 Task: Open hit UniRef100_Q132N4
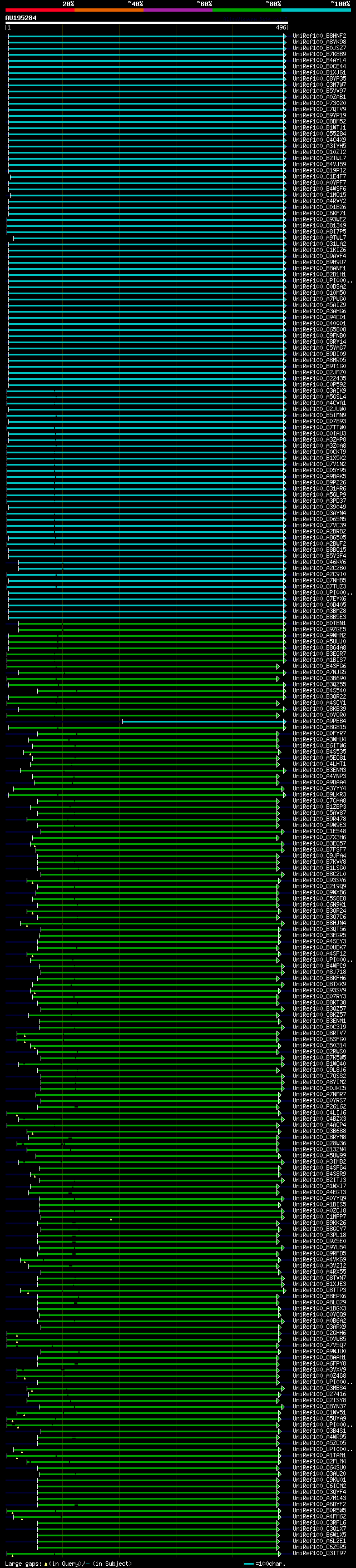pos(319,1150)
